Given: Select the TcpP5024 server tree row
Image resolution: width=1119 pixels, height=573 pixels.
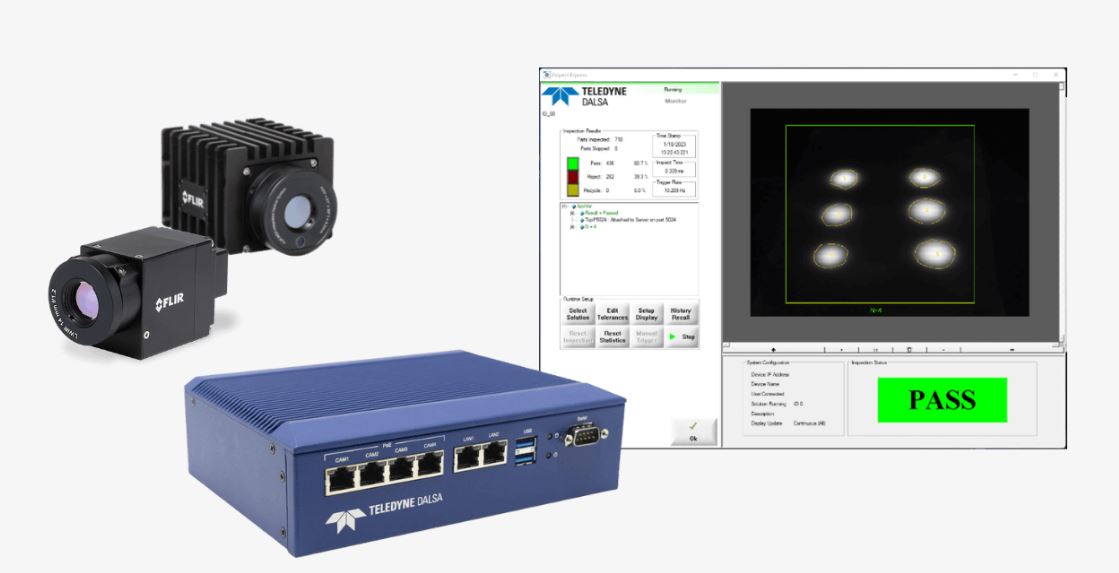Looking at the screenshot, I should [629, 220].
